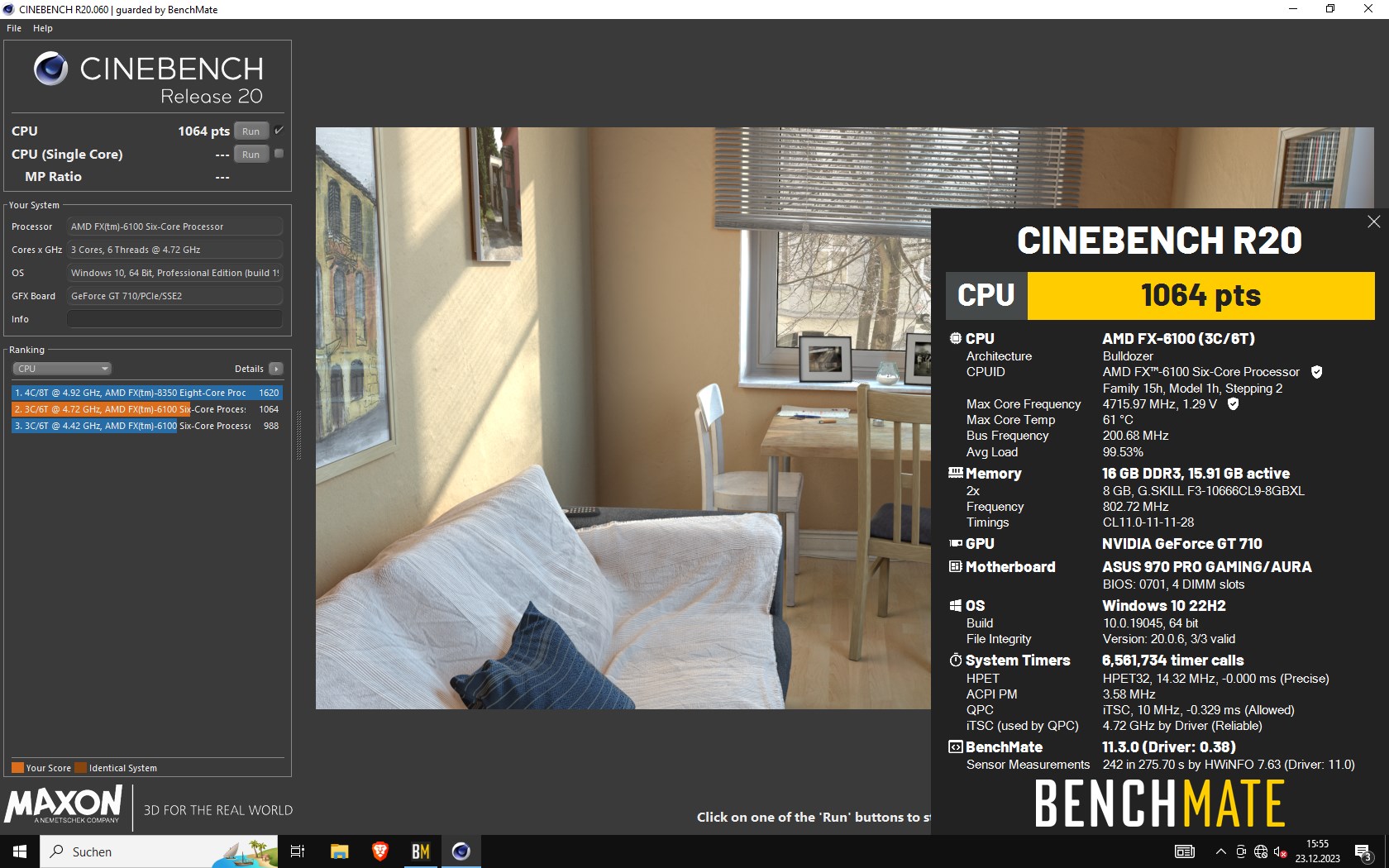Select ranking entry 3C/6T @ 4.42 GHz
This screenshot has height=868, width=1389.
pyautogui.click(x=147, y=426)
